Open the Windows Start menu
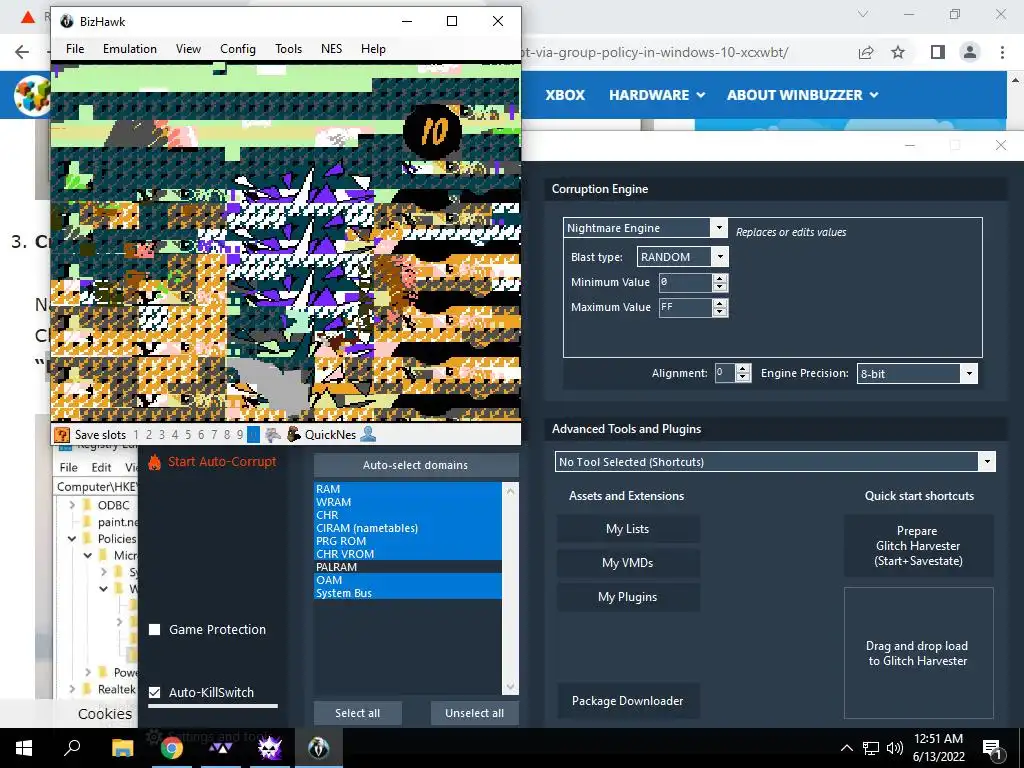Screen dimensions: 1024x768 [24, 748]
